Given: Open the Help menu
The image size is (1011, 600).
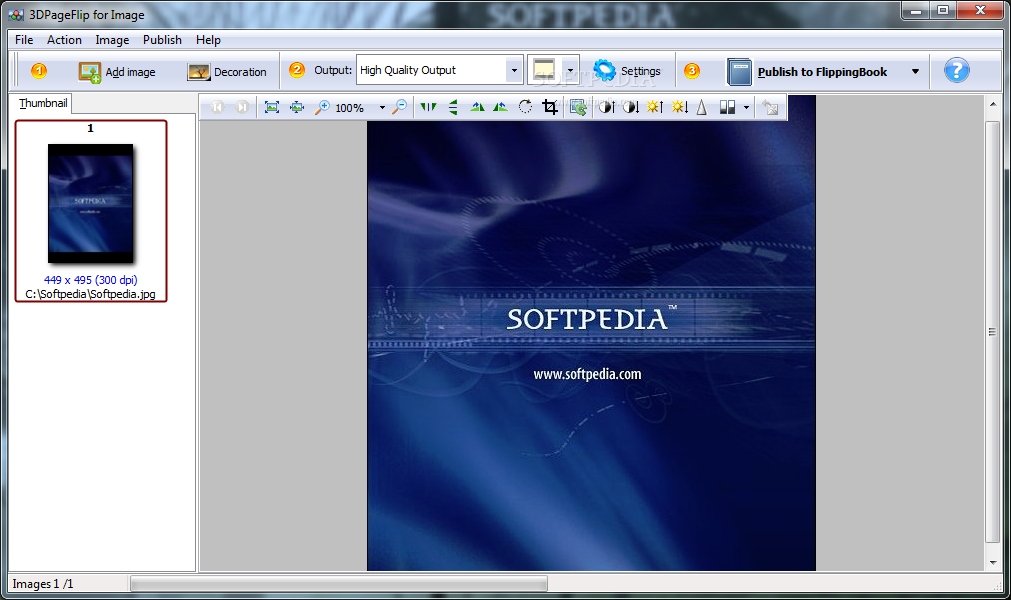Looking at the screenshot, I should point(208,40).
